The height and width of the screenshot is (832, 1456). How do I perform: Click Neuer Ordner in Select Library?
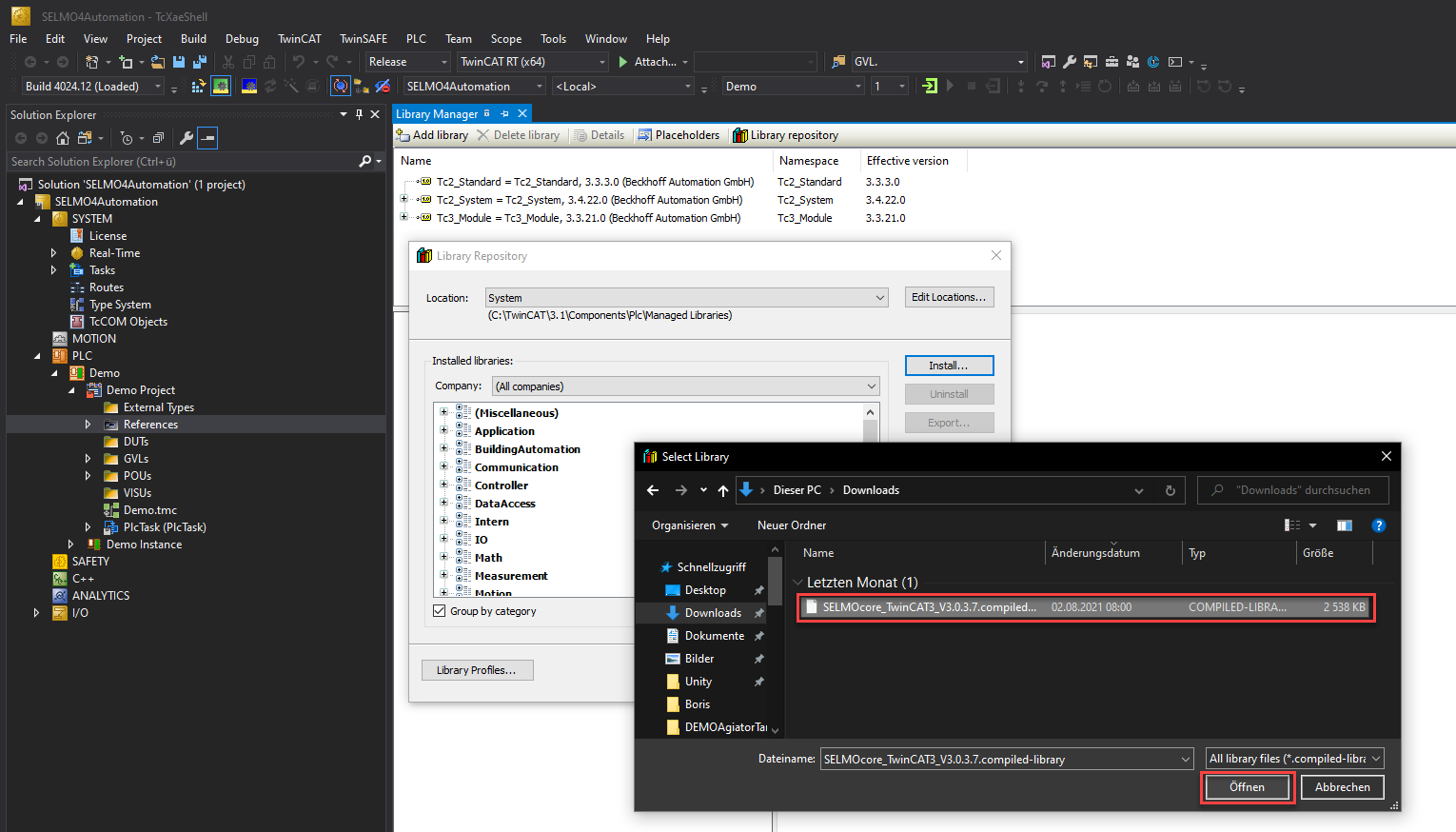(792, 525)
